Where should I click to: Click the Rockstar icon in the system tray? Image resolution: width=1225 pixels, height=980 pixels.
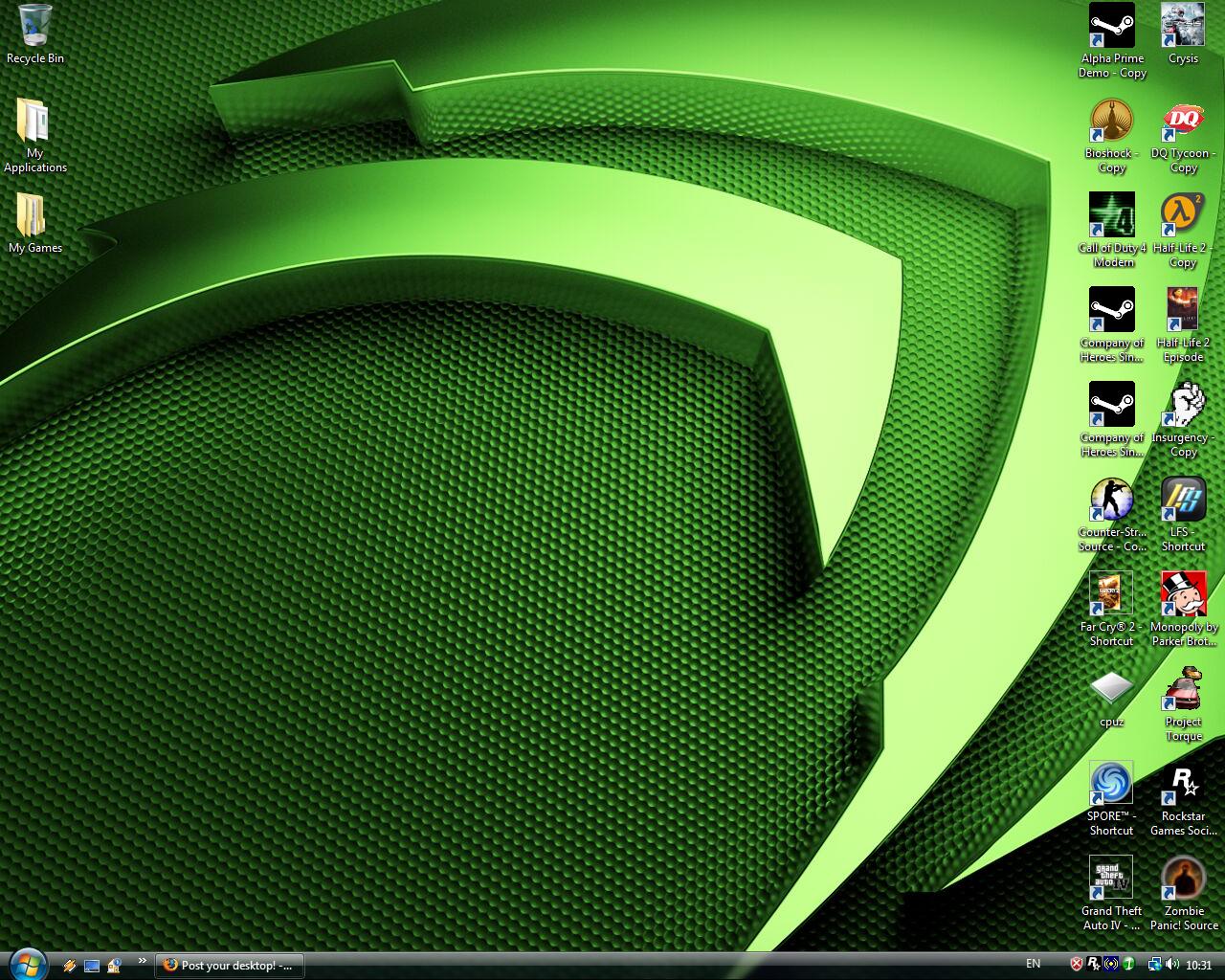point(1094,965)
